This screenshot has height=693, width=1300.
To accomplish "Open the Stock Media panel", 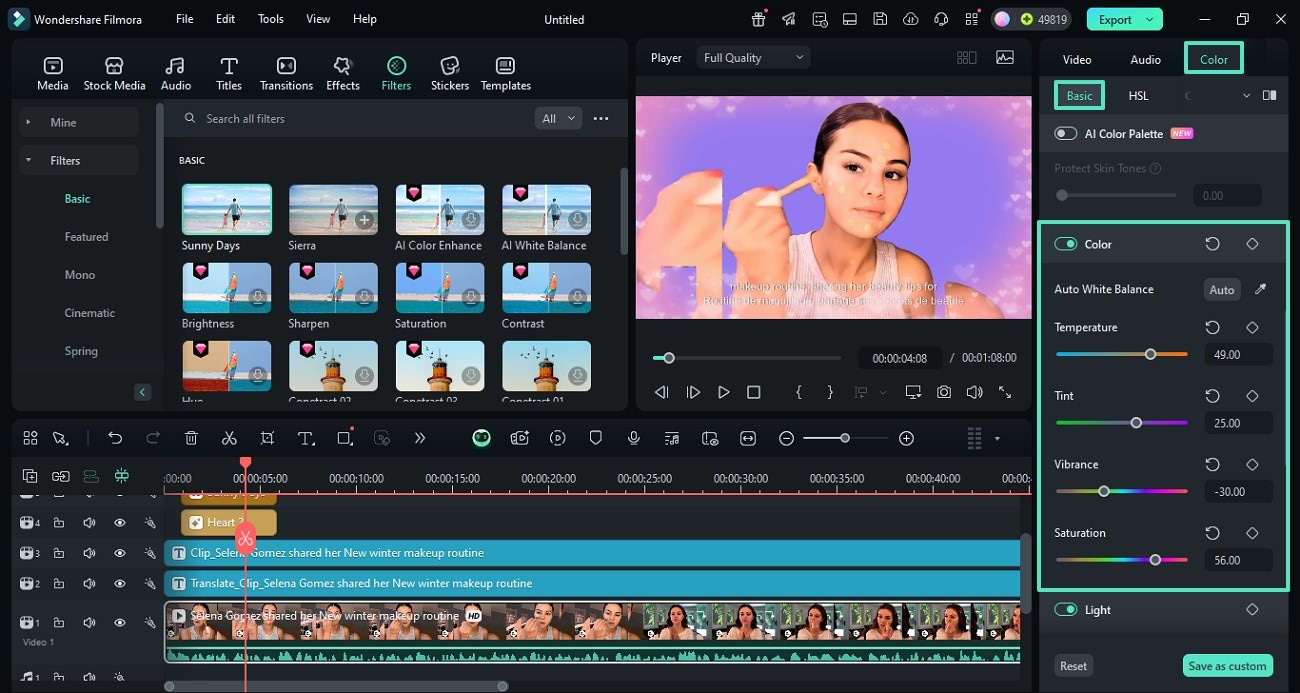I will tap(114, 74).
